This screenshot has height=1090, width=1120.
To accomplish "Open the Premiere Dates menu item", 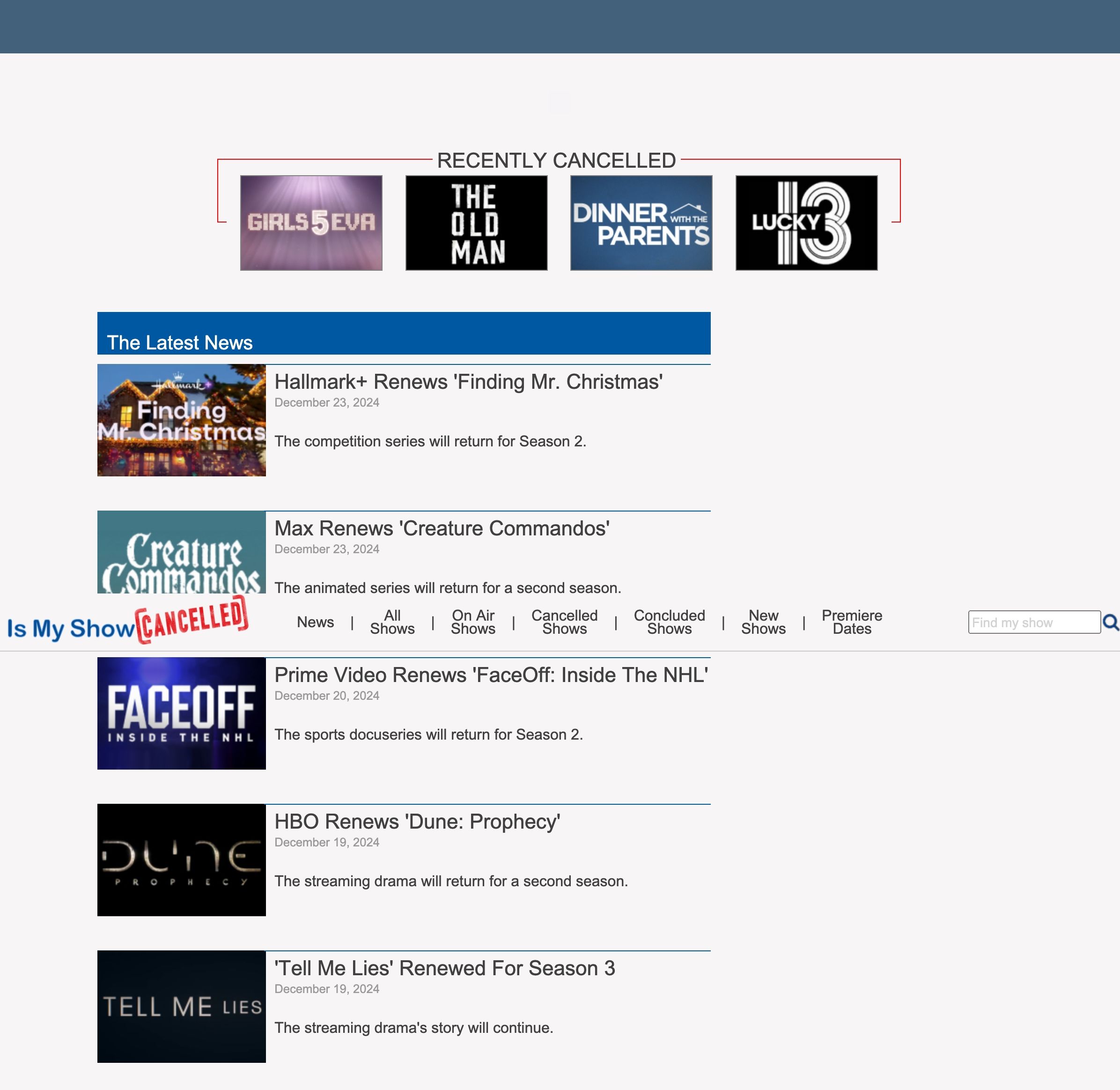I will click(x=852, y=622).
